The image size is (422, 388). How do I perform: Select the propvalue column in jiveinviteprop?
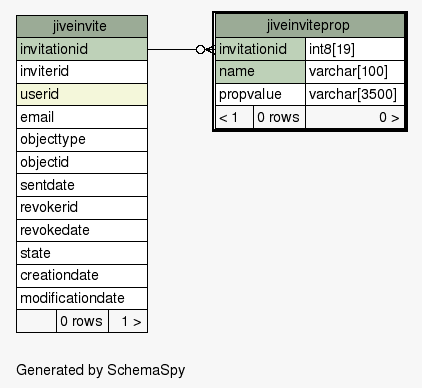pyautogui.click(x=260, y=94)
